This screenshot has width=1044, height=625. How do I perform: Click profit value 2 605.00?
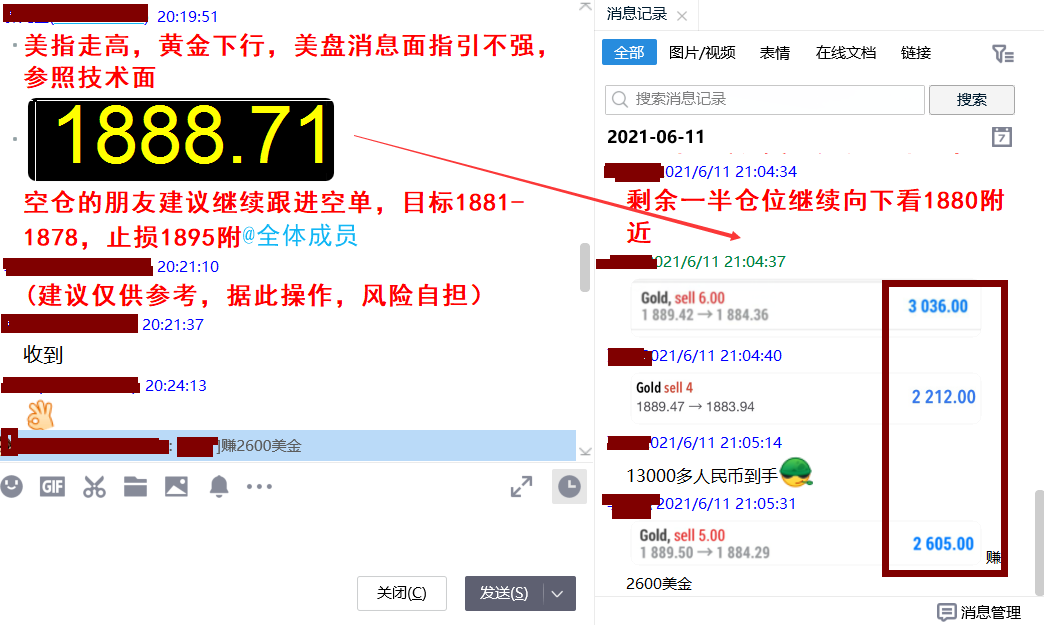(x=943, y=544)
